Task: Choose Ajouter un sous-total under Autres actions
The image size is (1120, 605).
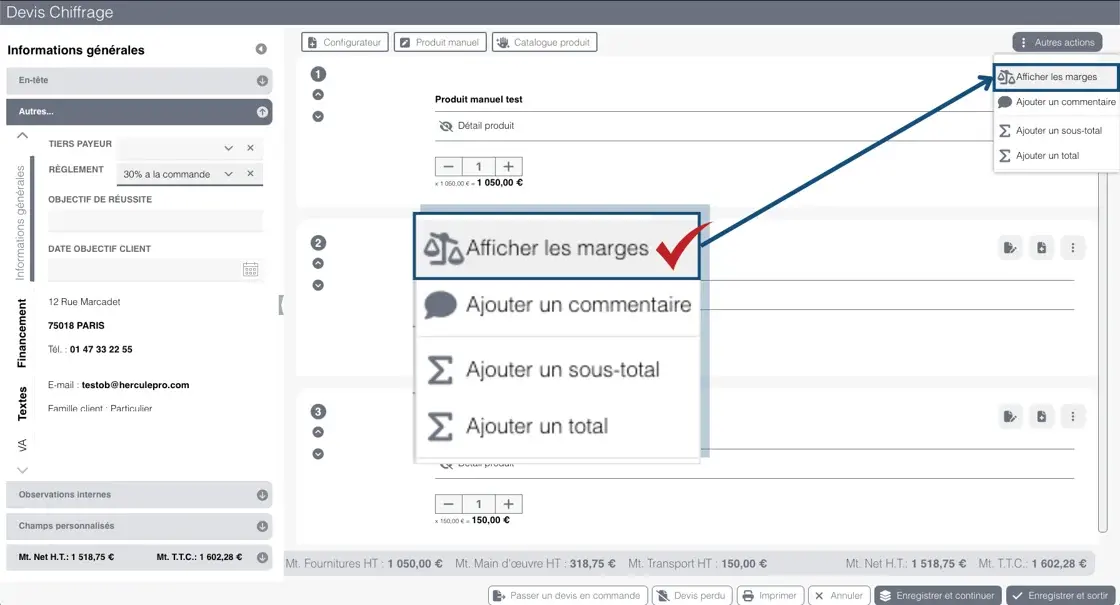Action: click(x=1056, y=131)
